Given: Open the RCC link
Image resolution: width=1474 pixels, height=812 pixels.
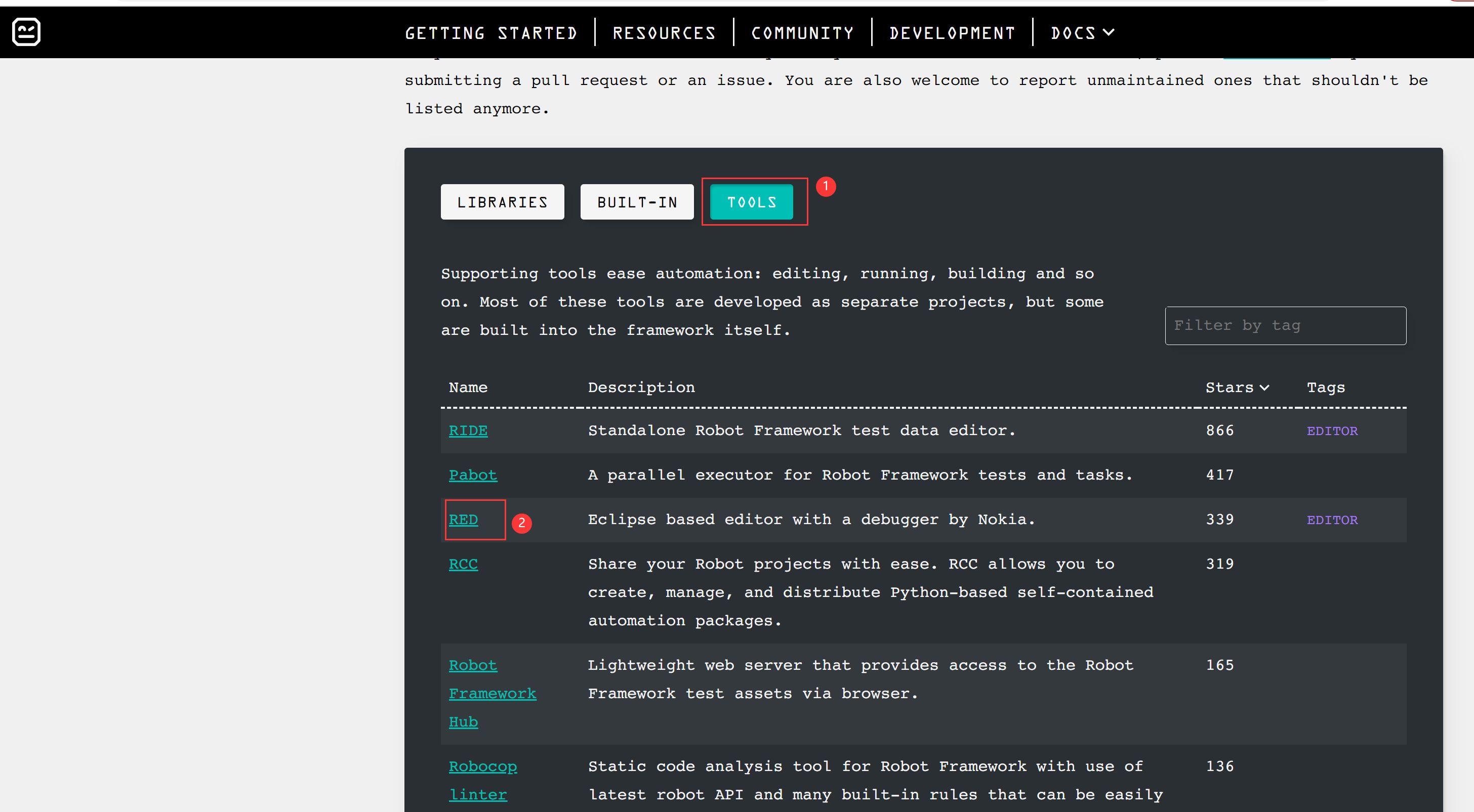Looking at the screenshot, I should [463, 565].
